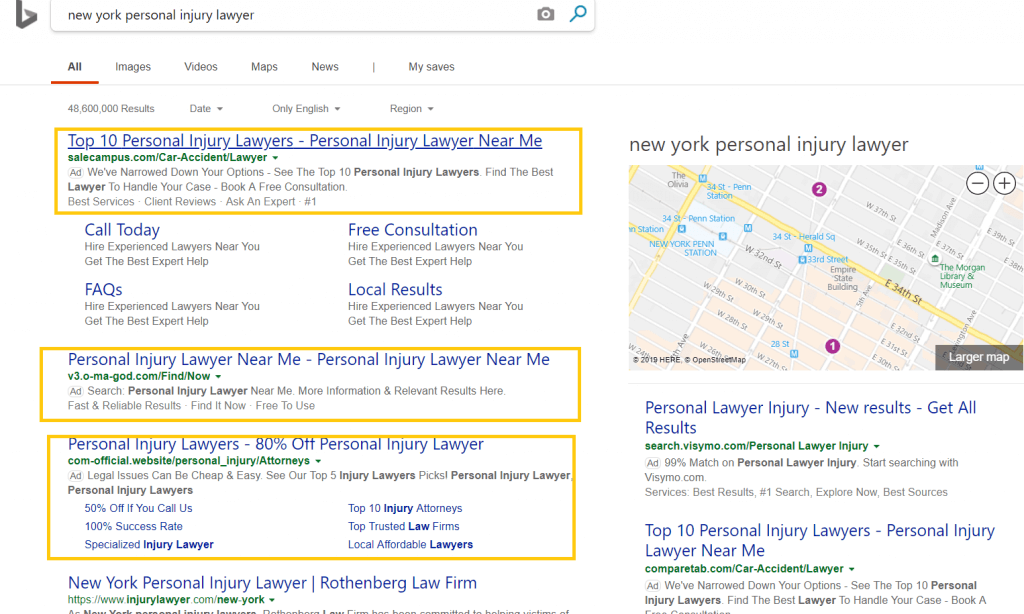Open Personal Injury Lawyer Near Me ad title

(309, 359)
